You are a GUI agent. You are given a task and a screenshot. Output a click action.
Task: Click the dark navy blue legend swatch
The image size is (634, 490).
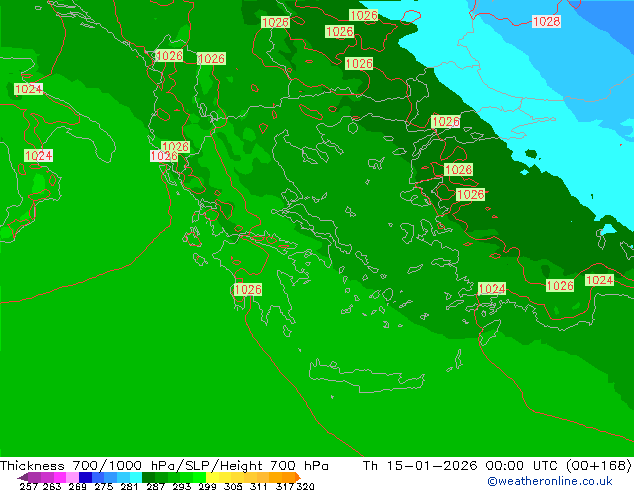[85, 477]
